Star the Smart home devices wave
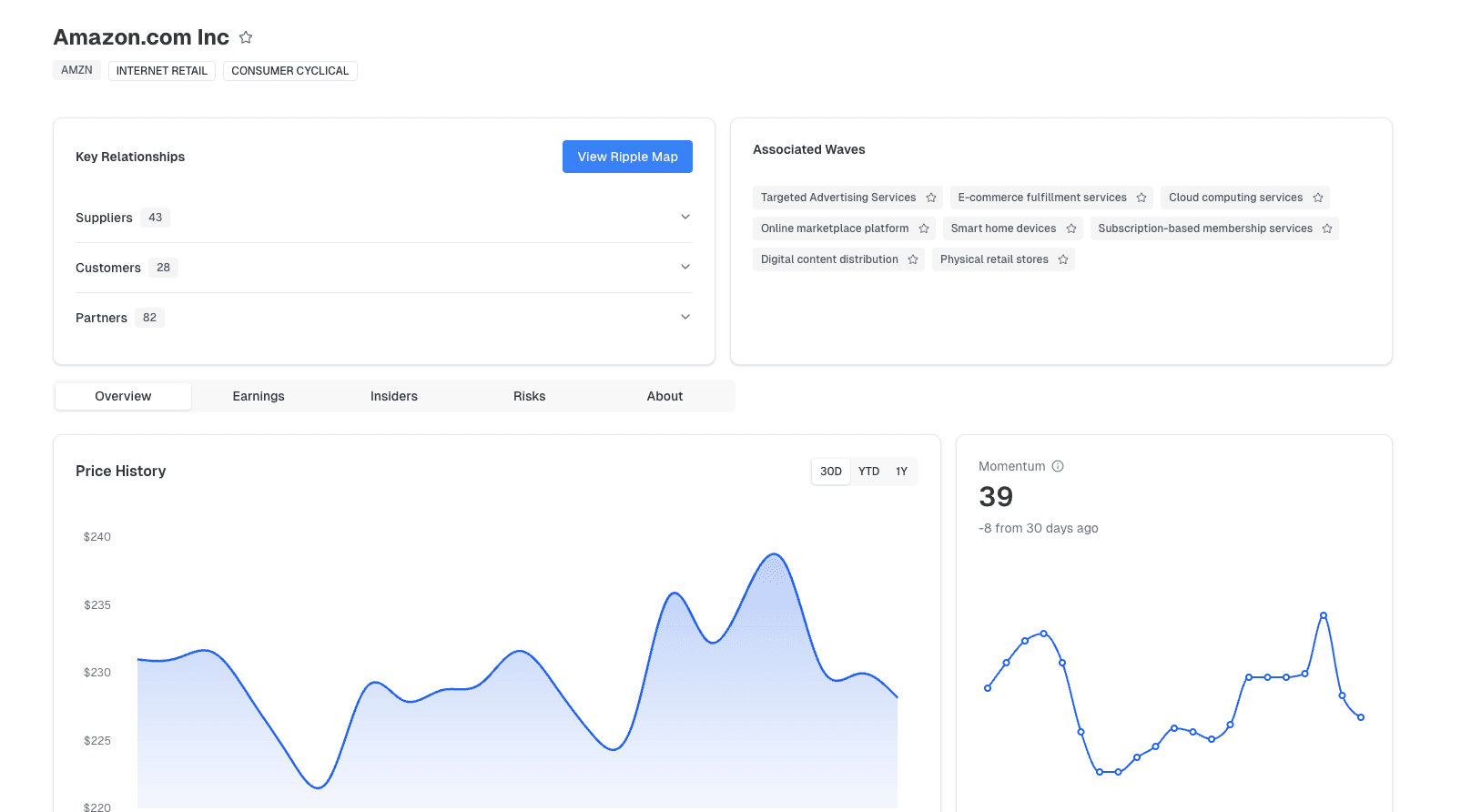 click(1071, 228)
